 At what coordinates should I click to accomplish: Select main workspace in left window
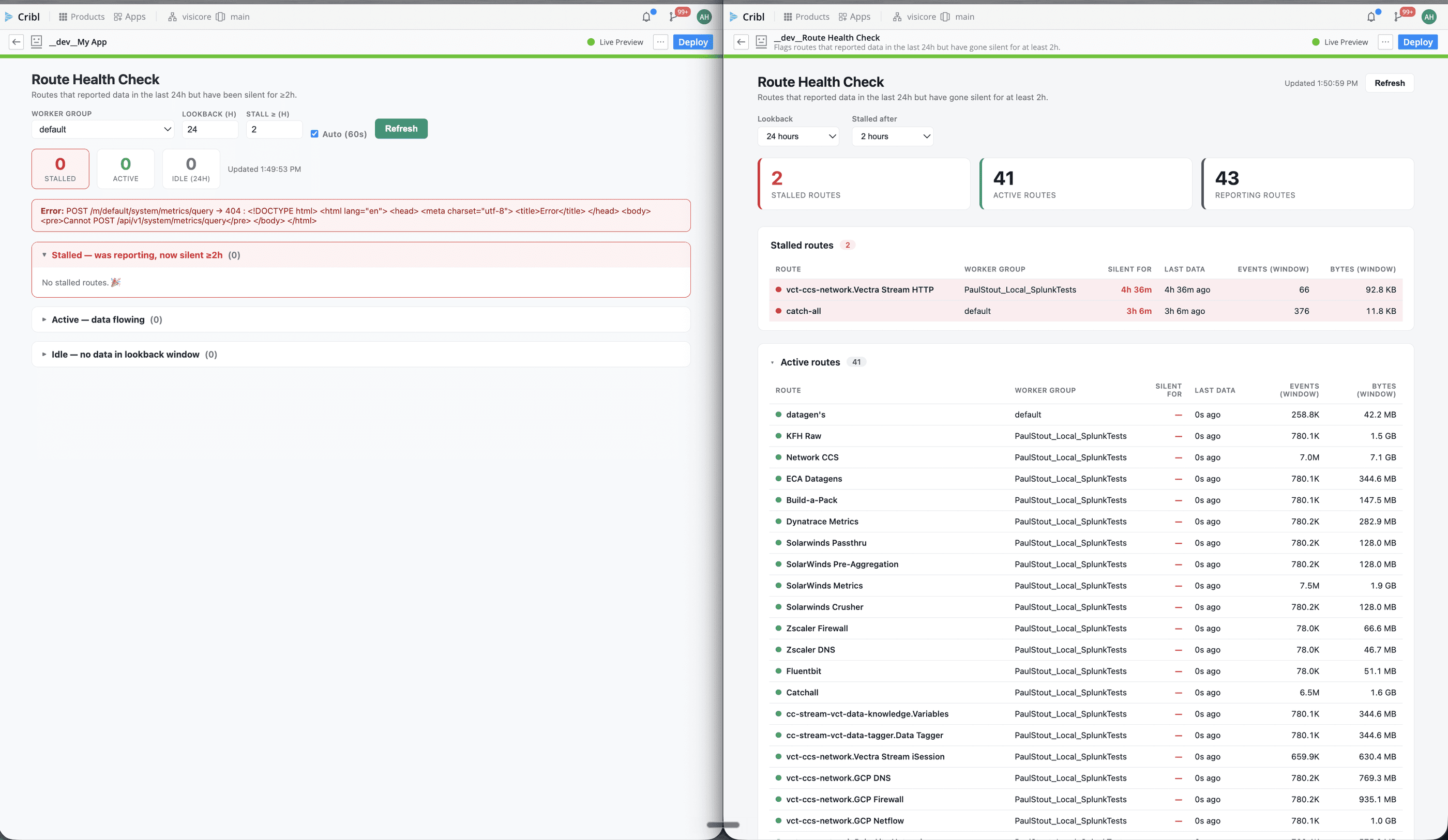(233, 17)
